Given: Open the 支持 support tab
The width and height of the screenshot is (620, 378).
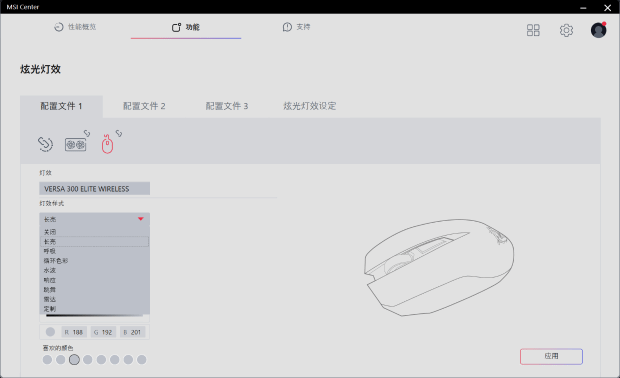Looking at the screenshot, I should coord(297,27).
